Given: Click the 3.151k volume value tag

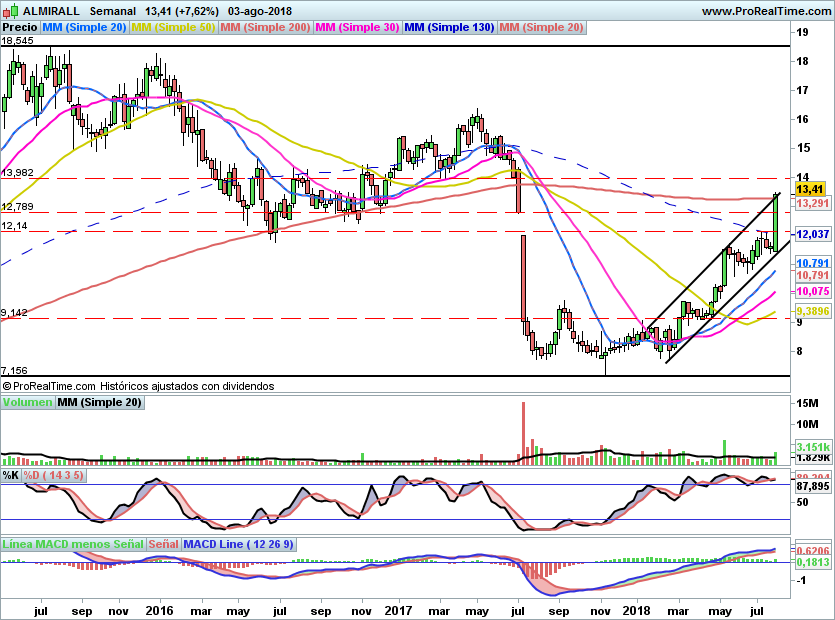Looking at the screenshot, I should (x=813, y=447).
